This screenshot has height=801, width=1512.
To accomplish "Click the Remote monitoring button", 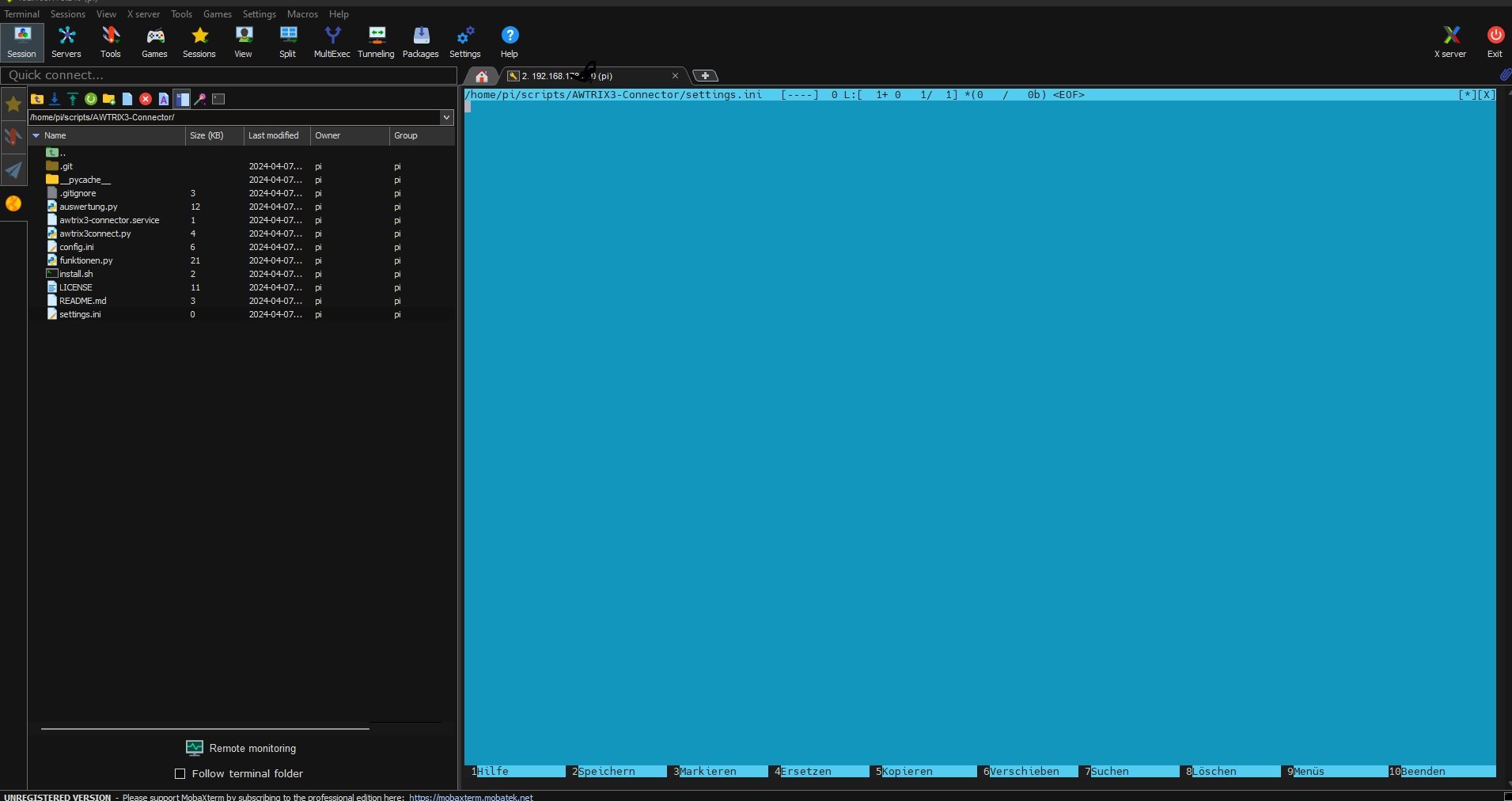I will 241,748.
